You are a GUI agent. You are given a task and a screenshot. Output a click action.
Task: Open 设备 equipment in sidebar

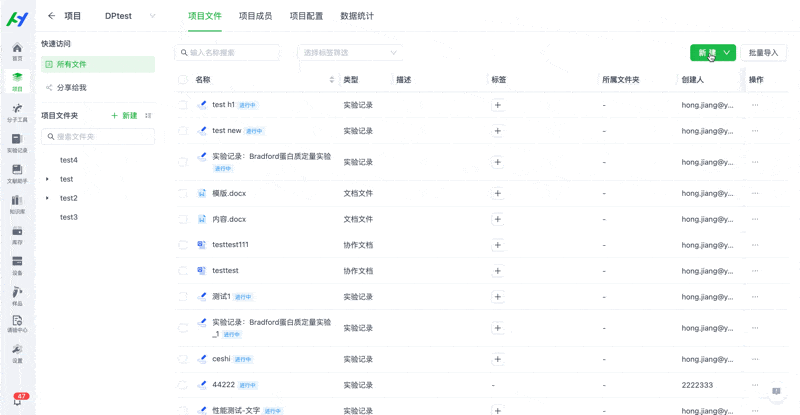tap(17, 266)
